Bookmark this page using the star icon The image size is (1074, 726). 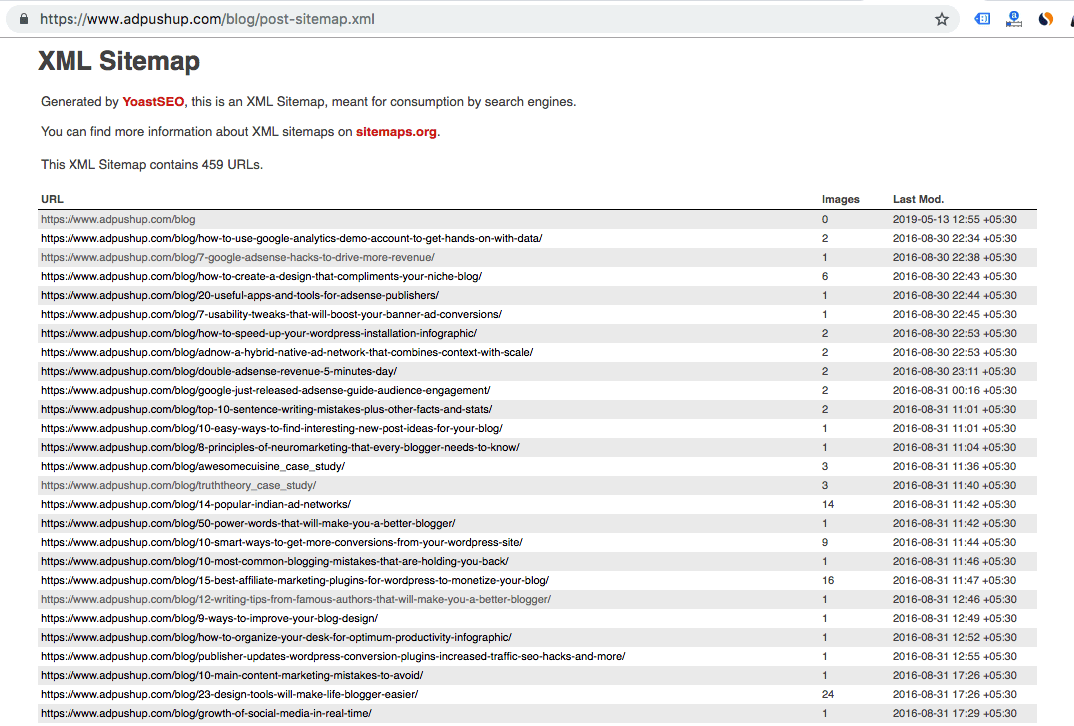click(941, 18)
